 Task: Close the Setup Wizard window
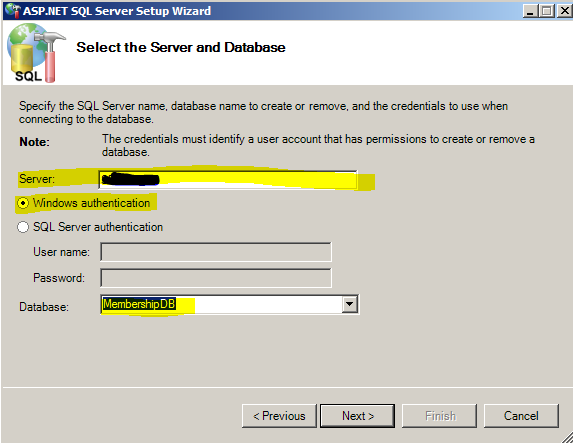pos(565,11)
